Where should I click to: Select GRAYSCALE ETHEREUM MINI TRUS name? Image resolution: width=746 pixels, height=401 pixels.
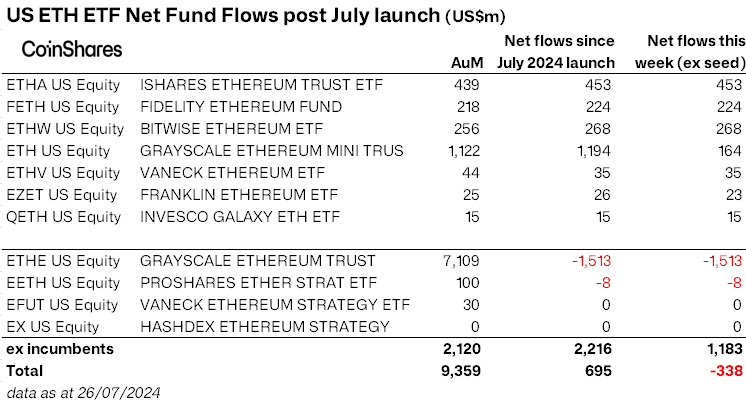[x=272, y=150]
